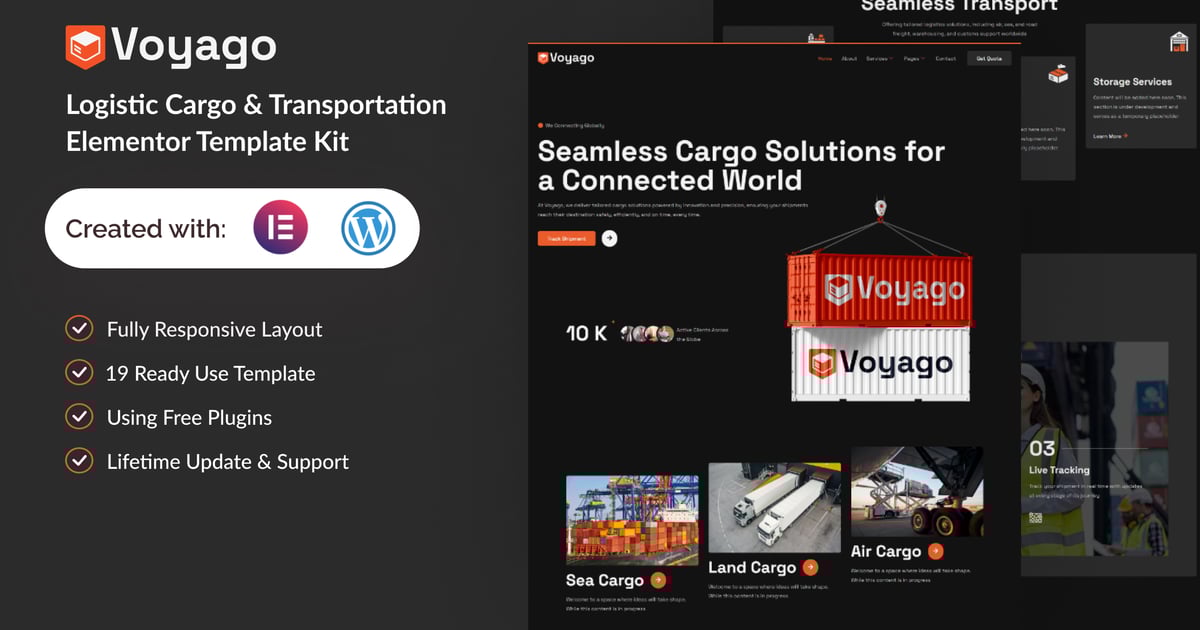Viewport: 1200px width, 630px height.
Task: Click the Live Tracking worker photo card
Action: pyautogui.click(x=1094, y=448)
